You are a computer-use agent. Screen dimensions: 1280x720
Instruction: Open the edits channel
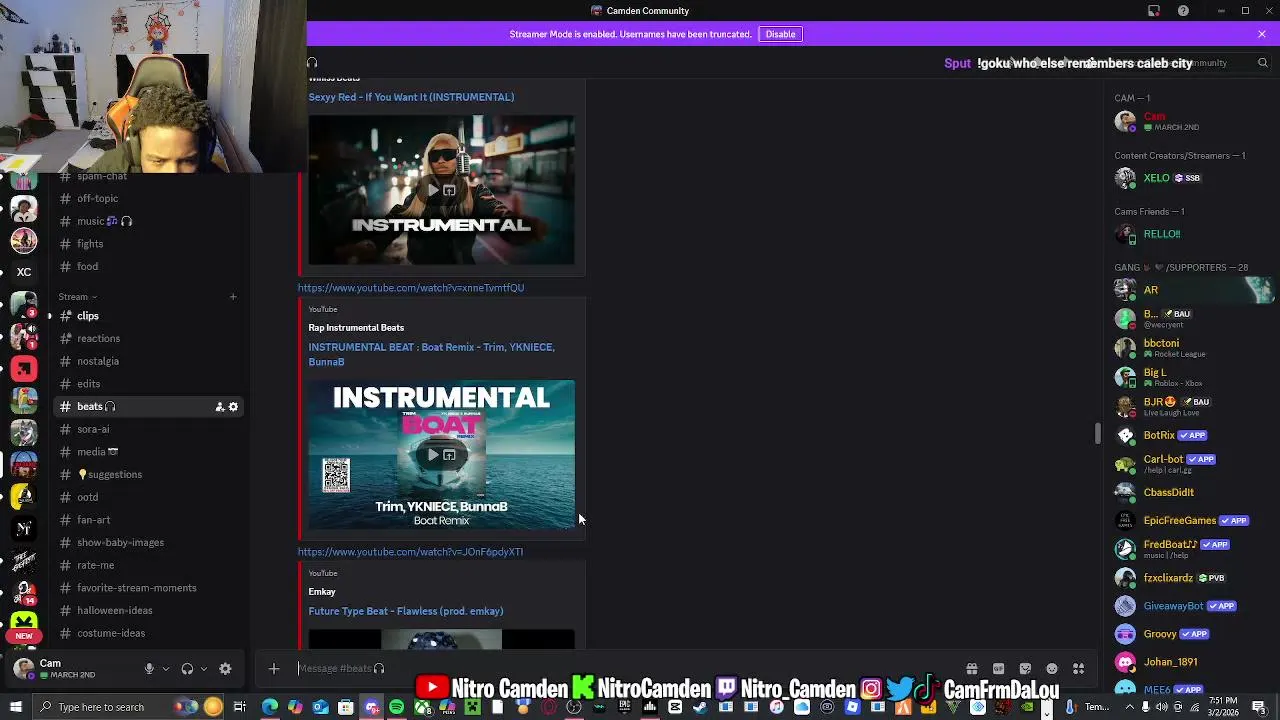[x=150, y=384]
